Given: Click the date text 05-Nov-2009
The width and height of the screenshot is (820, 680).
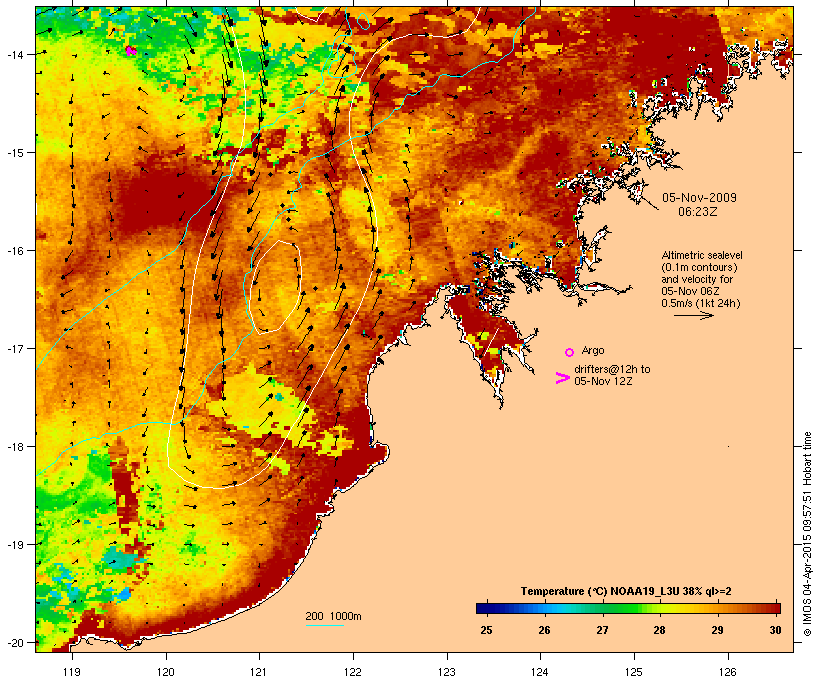Looking at the screenshot, I should 699,198.
